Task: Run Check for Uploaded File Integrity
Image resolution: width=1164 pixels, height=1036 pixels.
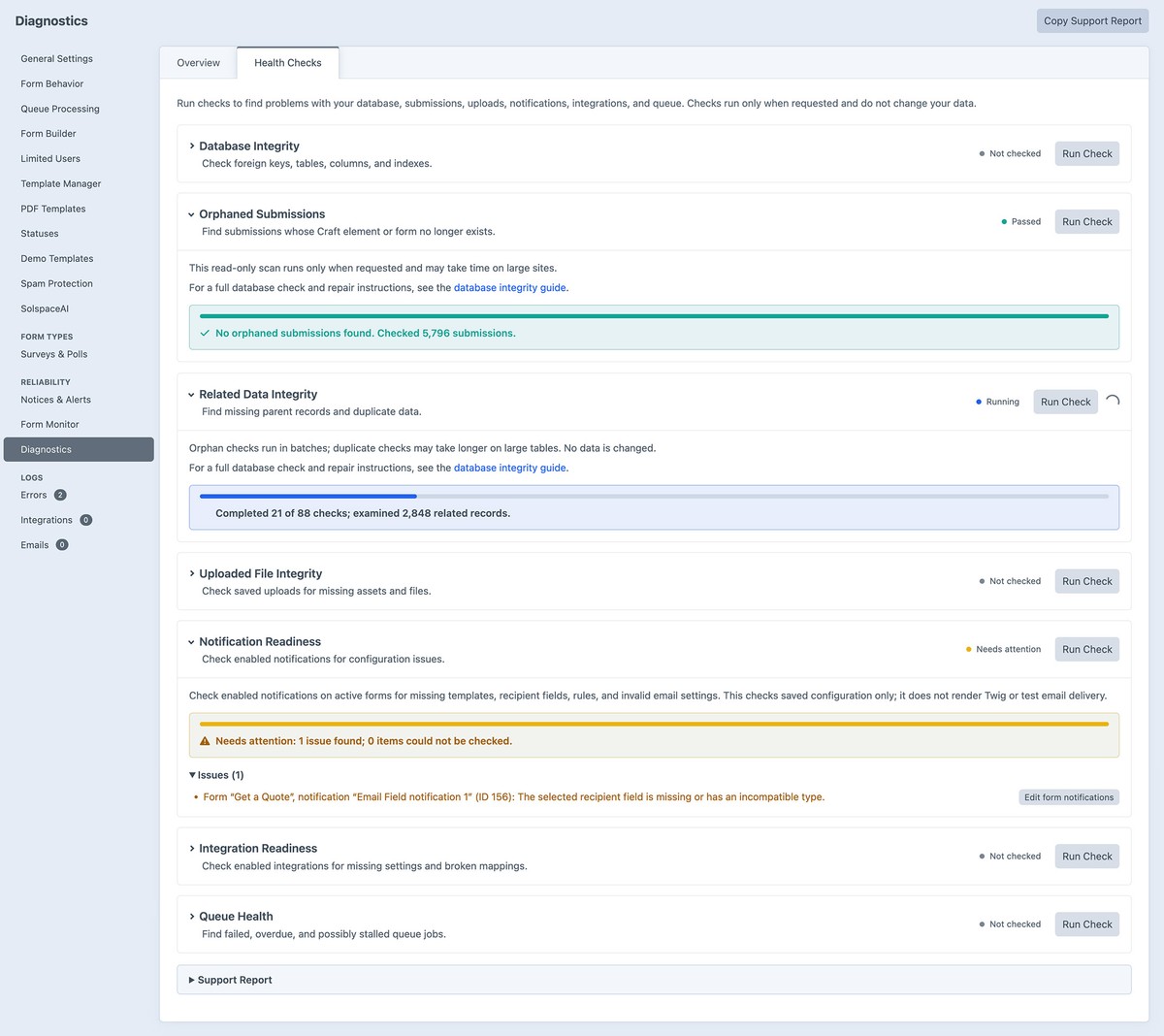Action: [1086, 582]
